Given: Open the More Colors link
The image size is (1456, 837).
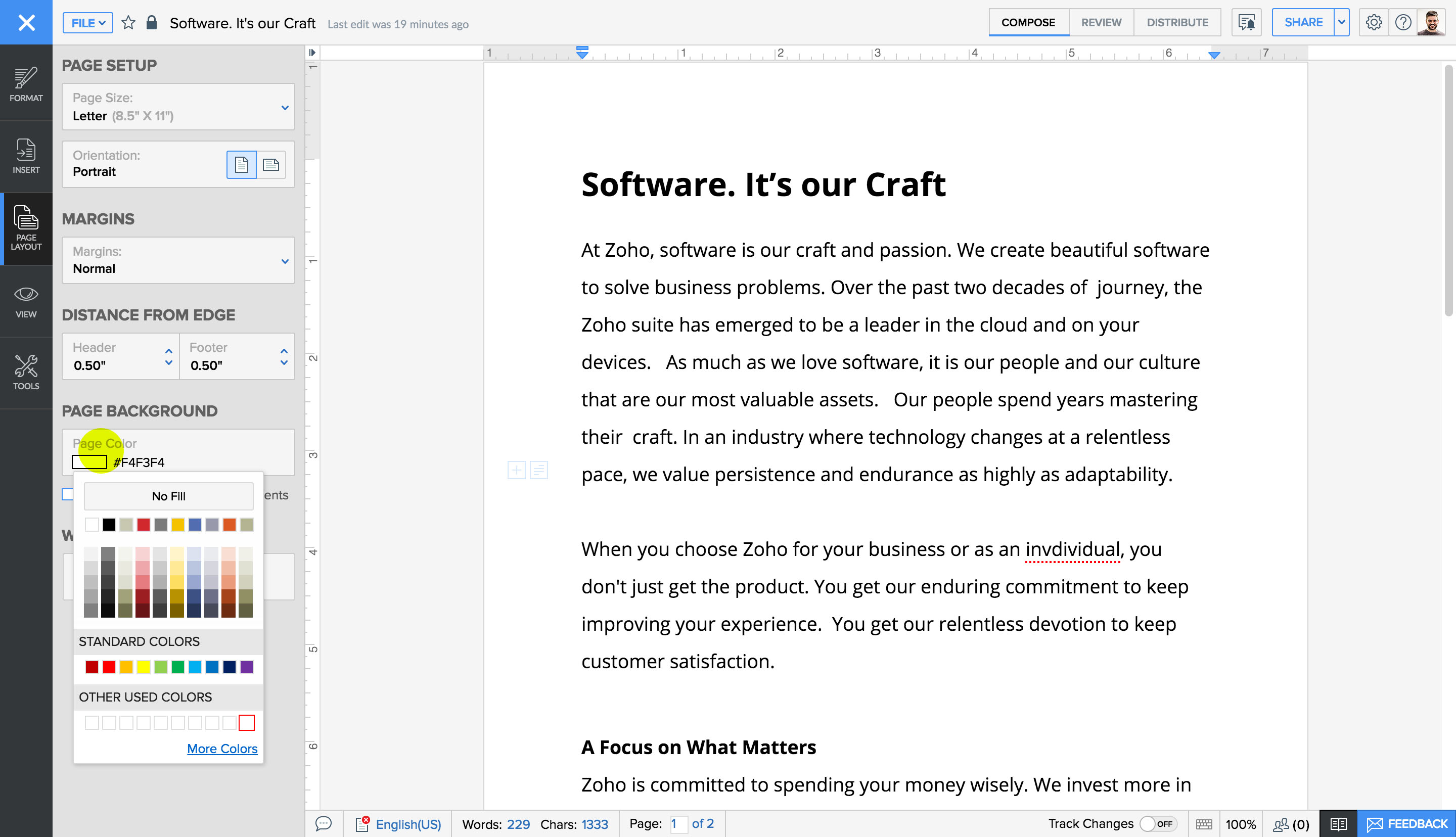Looking at the screenshot, I should pyautogui.click(x=222, y=749).
